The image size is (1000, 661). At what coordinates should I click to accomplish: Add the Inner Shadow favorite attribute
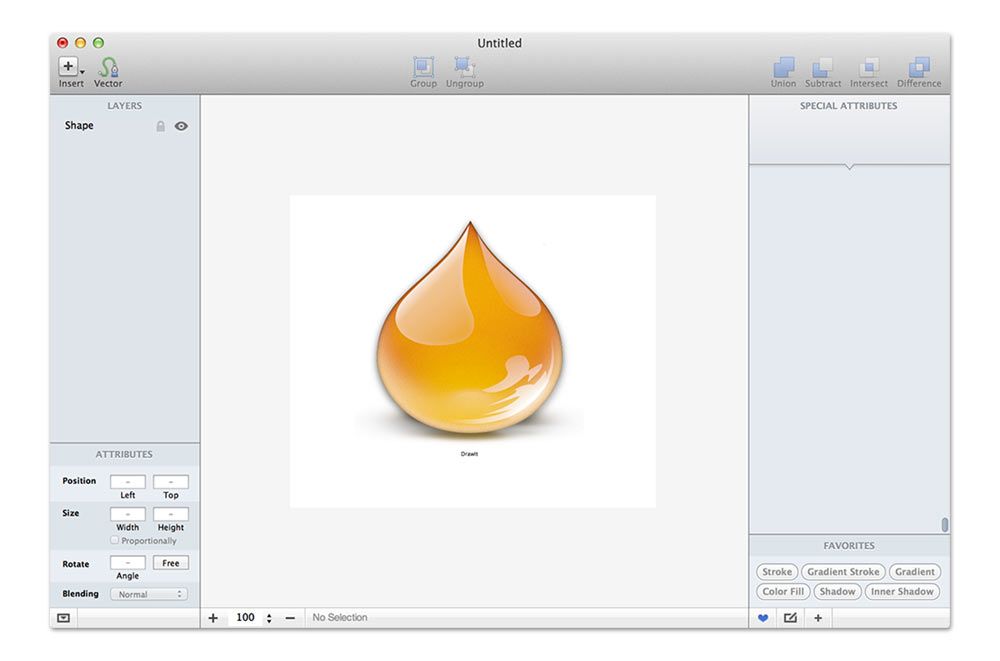[x=902, y=591]
